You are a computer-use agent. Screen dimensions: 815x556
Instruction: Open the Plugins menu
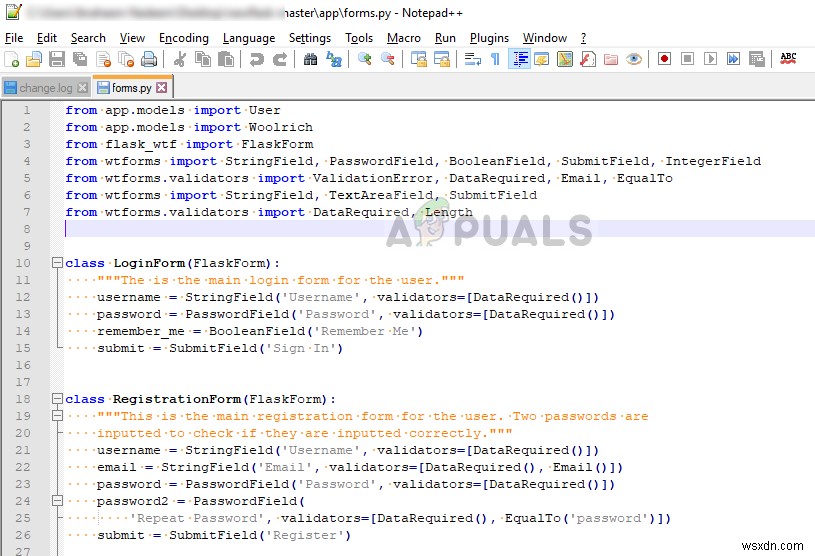(489, 38)
